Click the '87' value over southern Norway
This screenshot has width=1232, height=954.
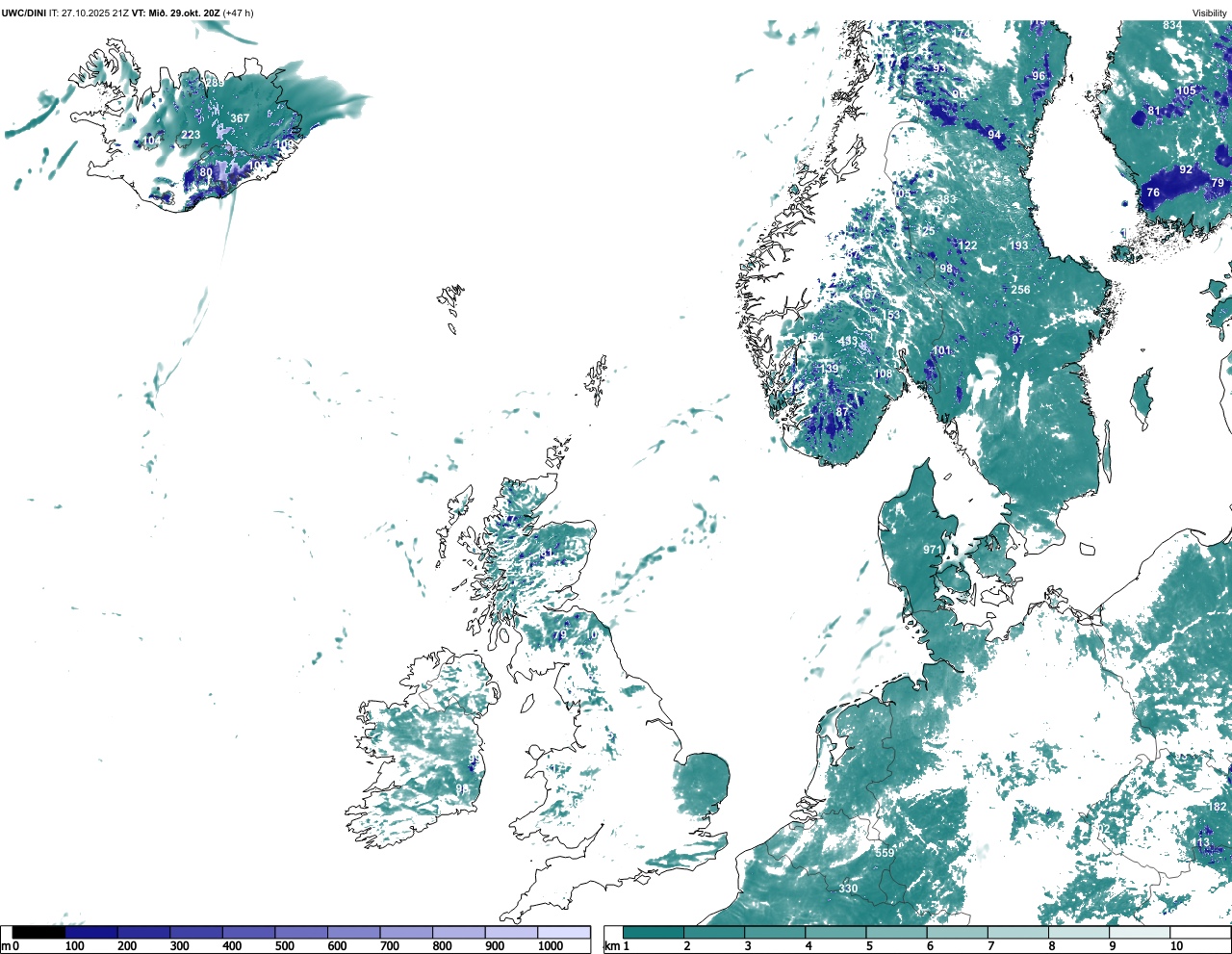point(842,412)
